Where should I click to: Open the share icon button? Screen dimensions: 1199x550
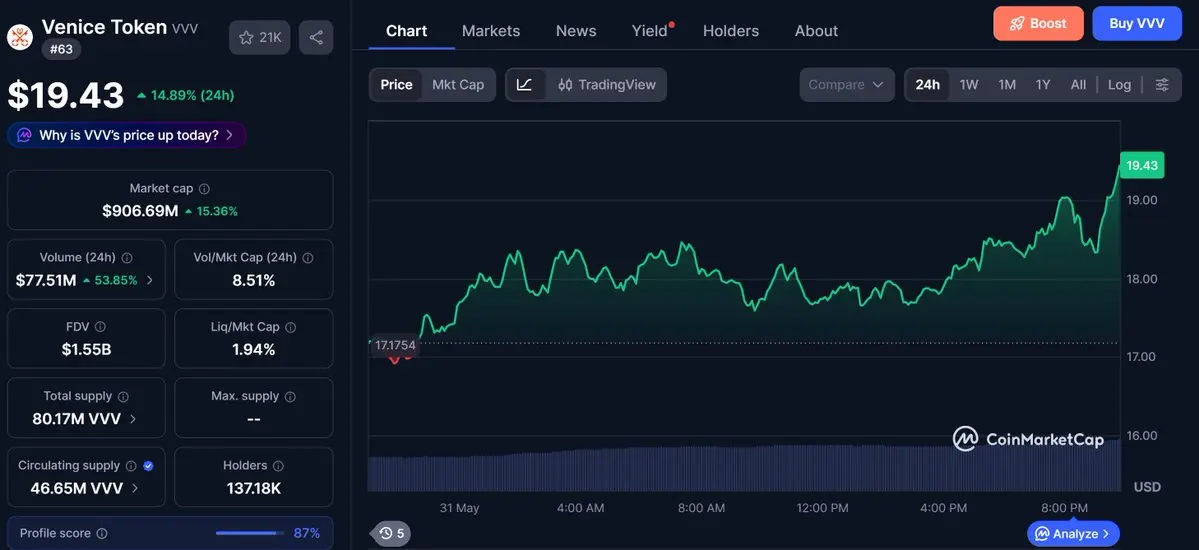(316, 37)
